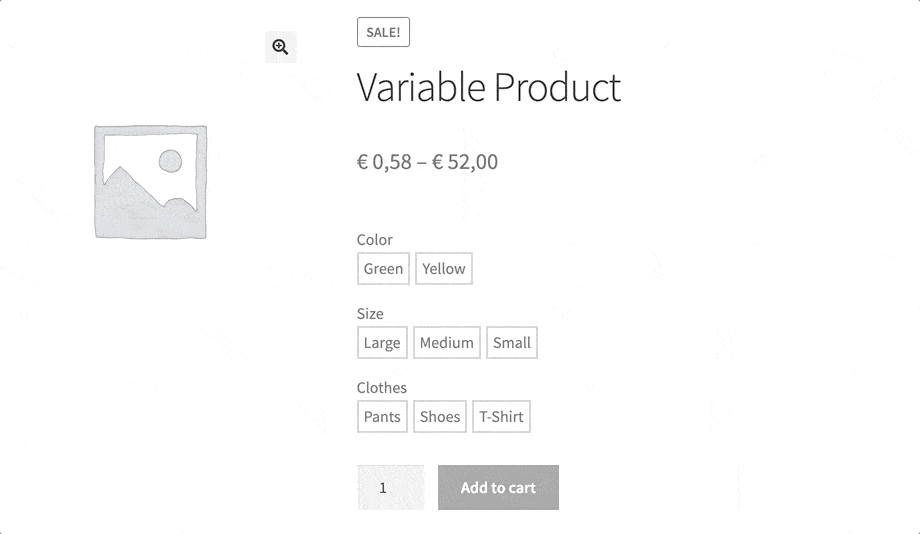Image resolution: width=920 pixels, height=534 pixels.
Task: Choose the Small size option
Action: pos(511,343)
